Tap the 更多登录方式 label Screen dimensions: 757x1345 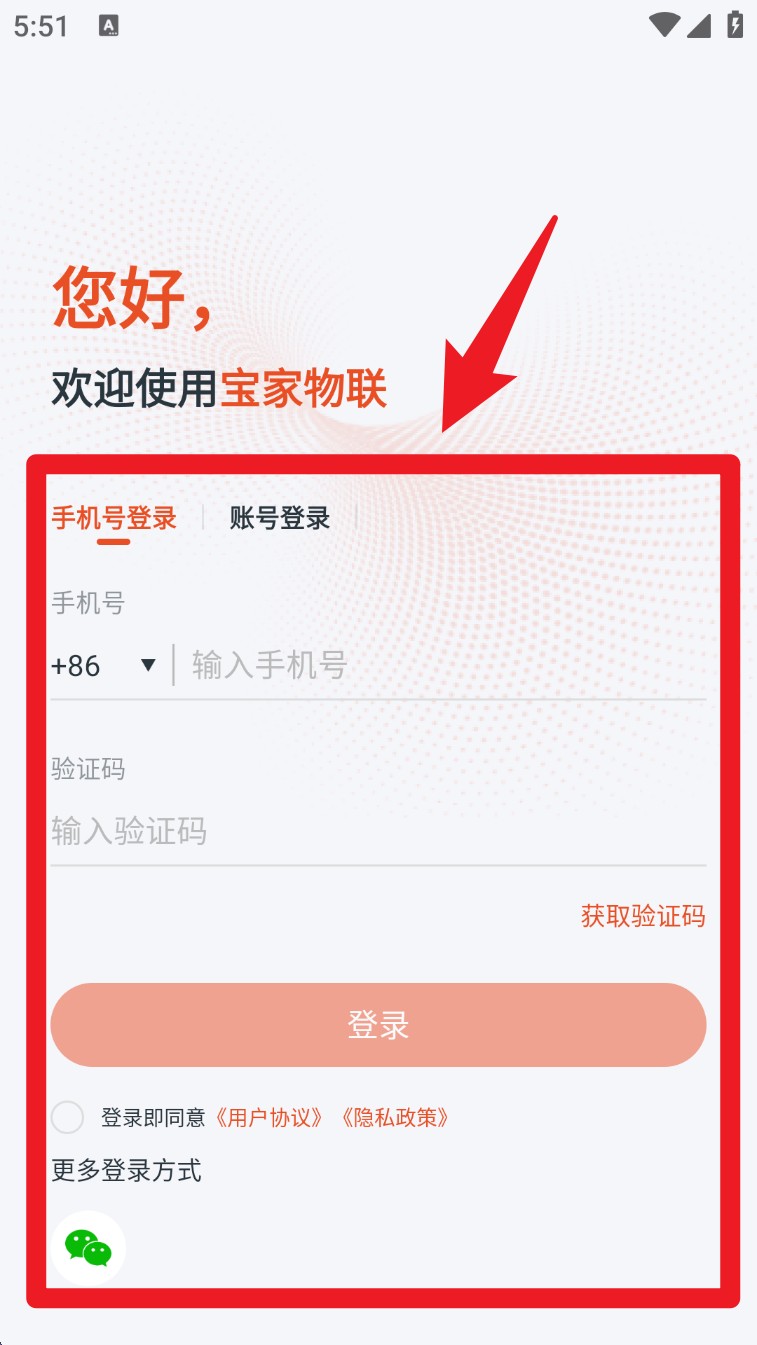point(127,1171)
